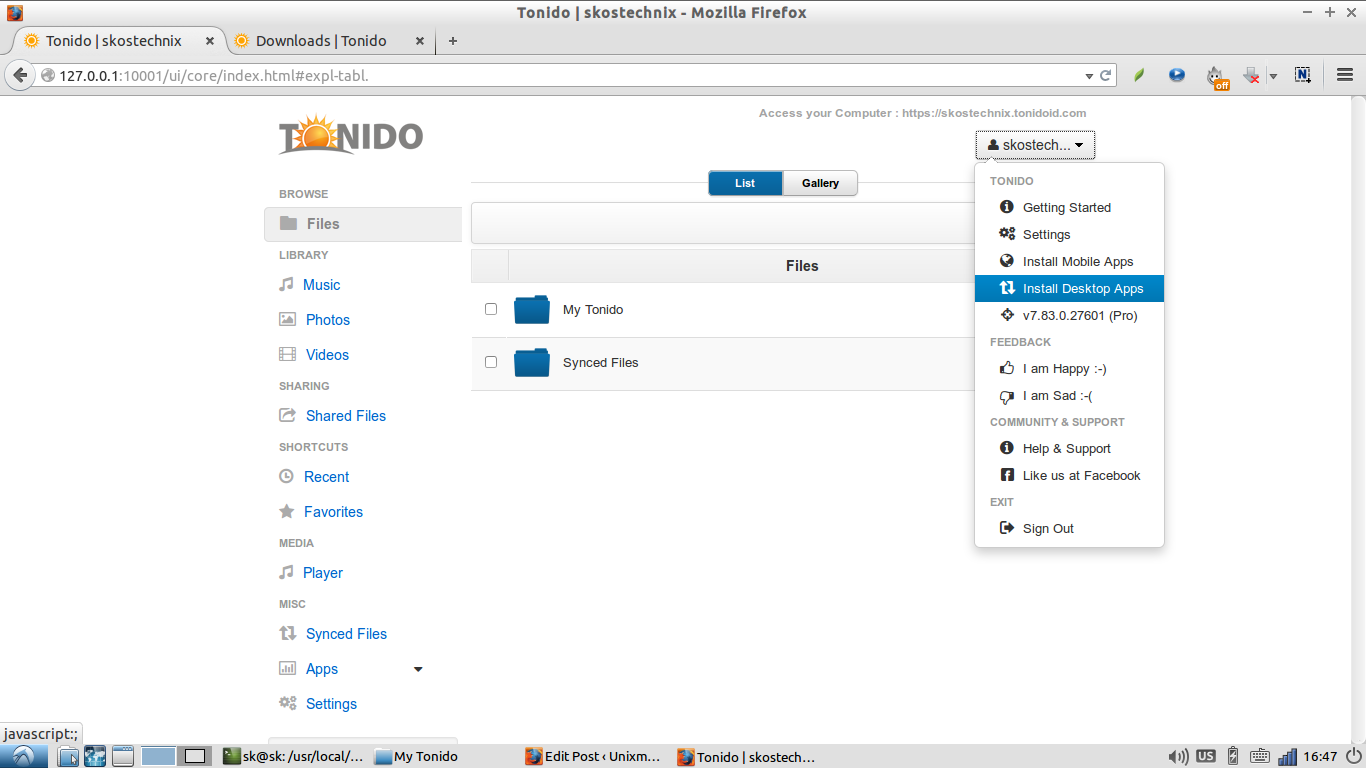Click the green leaf extension icon
This screenshot has height=768, width=1366.
pos(1139,75)
